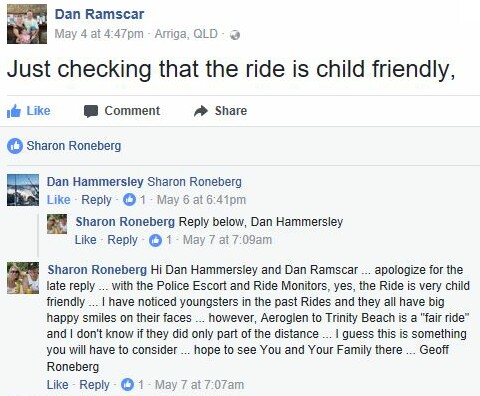The height and width of the screenshot is (396, 480).
Task: Click the globe public privacy icon
Action: click(x=235, y=35)
